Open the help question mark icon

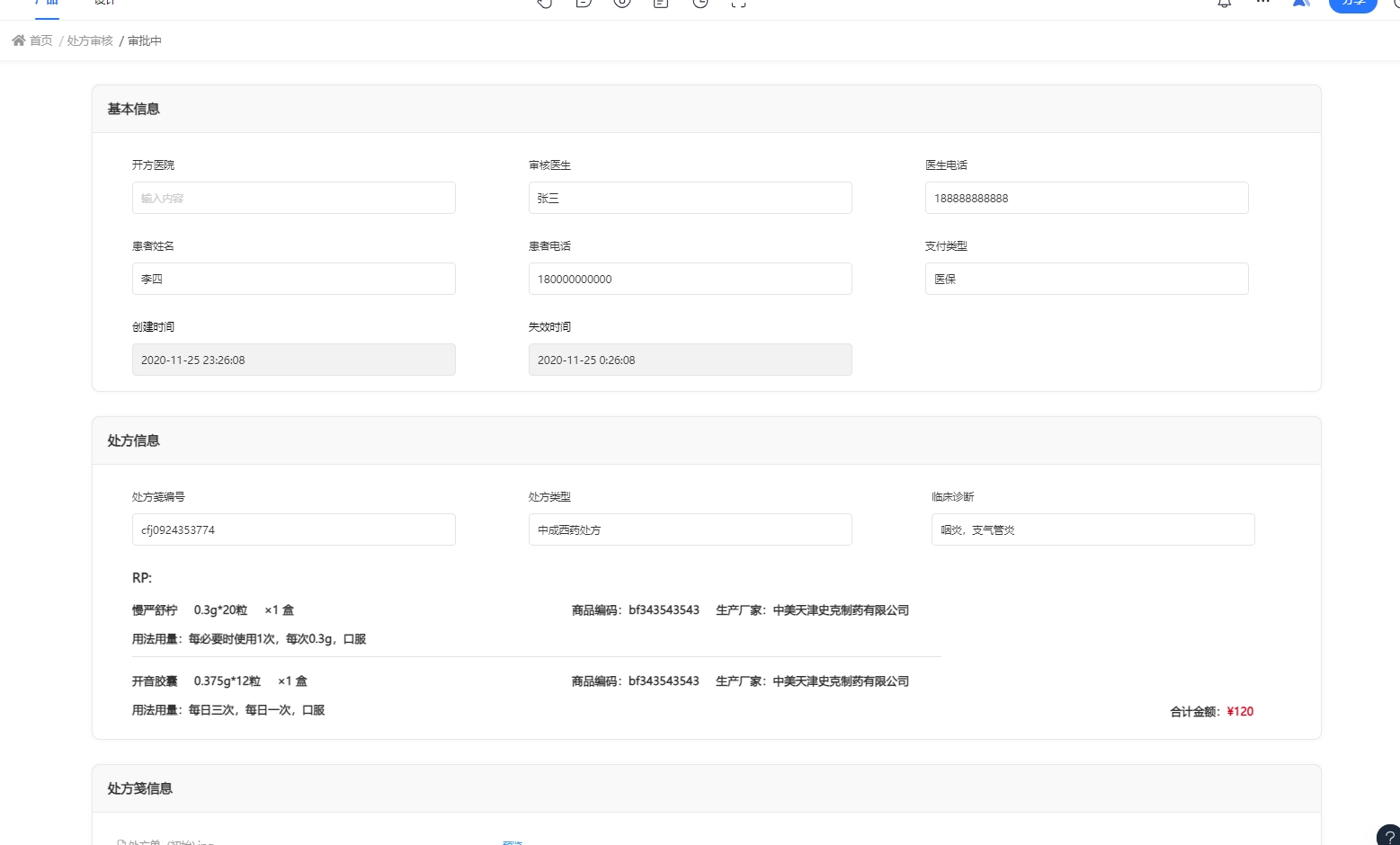pyautogui.click(x=1389, y=836)
